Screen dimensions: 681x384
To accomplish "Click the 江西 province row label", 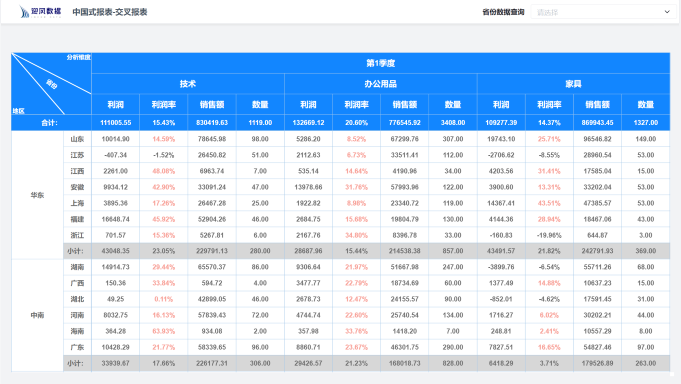I will pyautogui.click(x=77, y=171).
